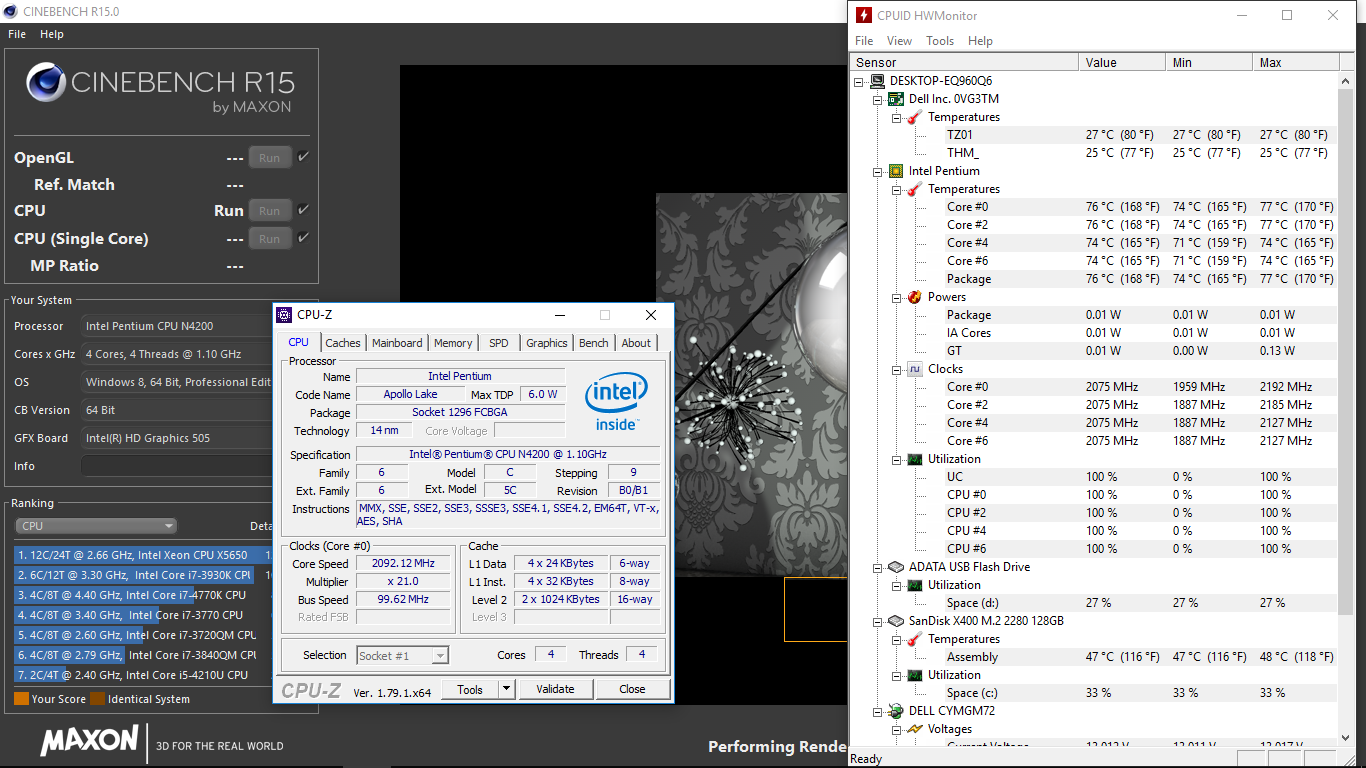Collapse the Powers node in HWMonitor
Image resolution: width=1366 pixels, height=768 pixels.
click(897, 297)
